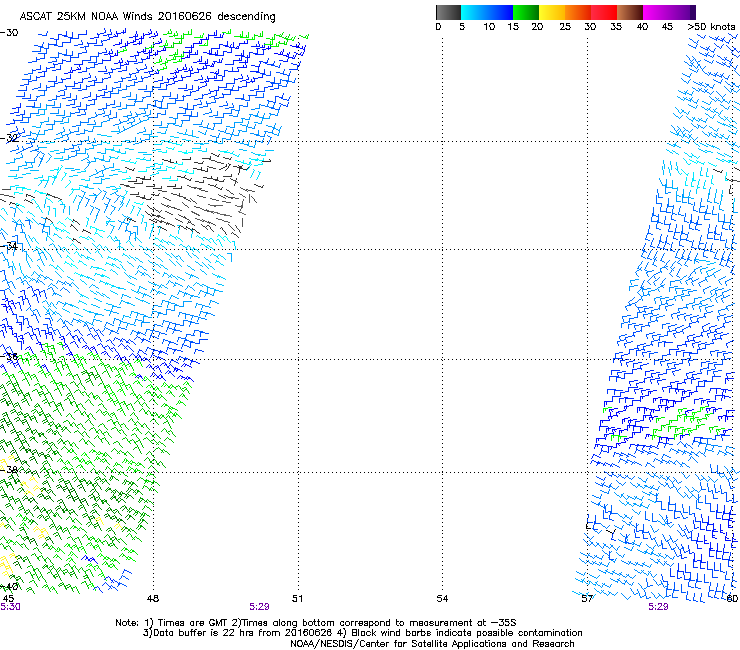This screenshot has height=650, width=740.
Task: Click the orange 25-30 knots legend swatch
Action: (x=578, y=12)
